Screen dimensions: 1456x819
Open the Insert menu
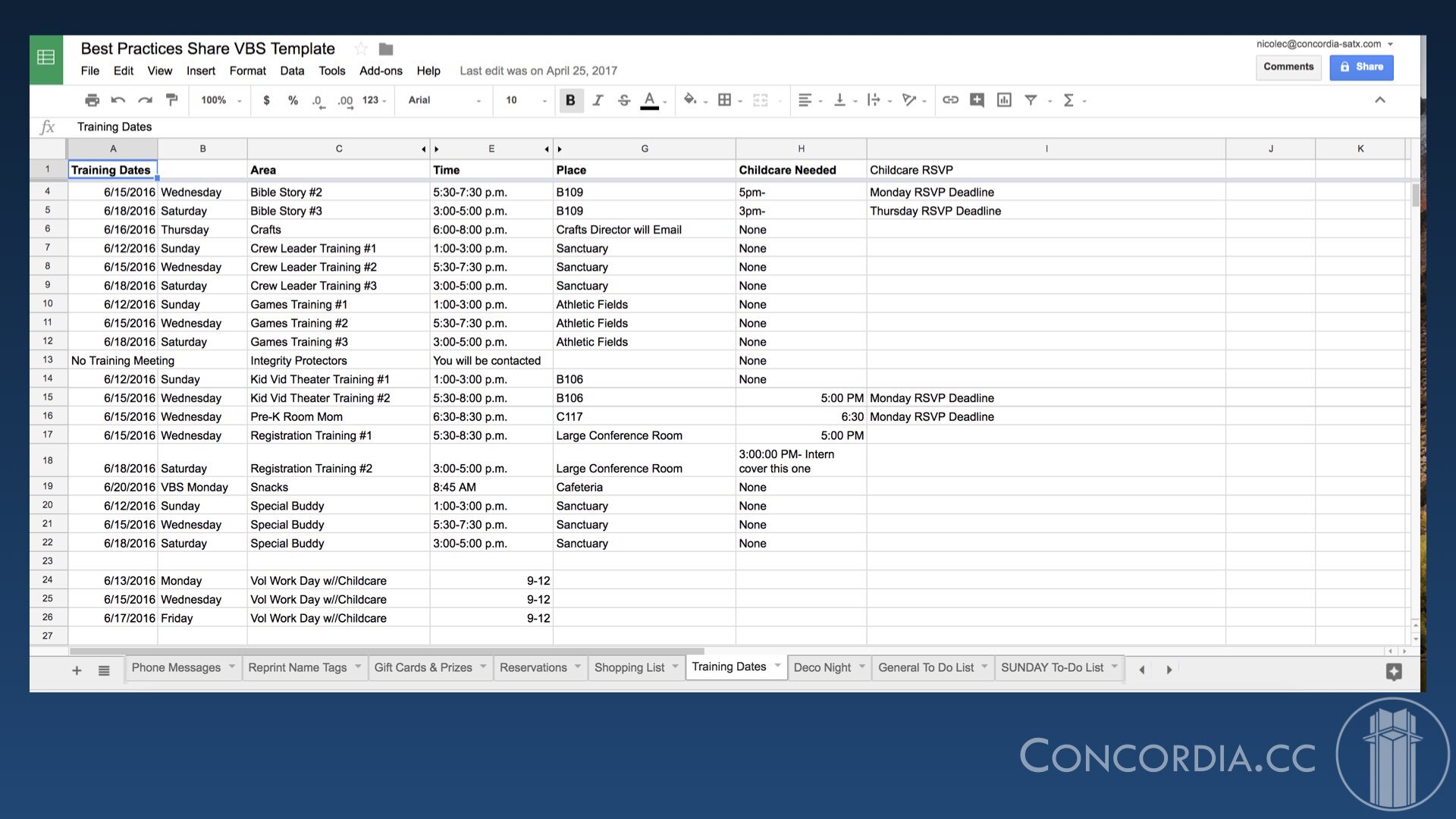tap(200, 71)
